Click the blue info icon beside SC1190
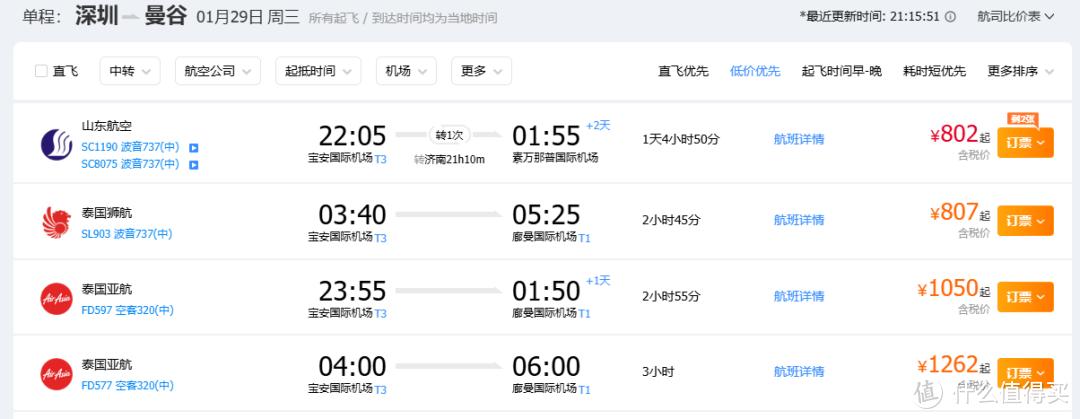Viewport: 1080px width, 419px height. (x=194, y=148)
